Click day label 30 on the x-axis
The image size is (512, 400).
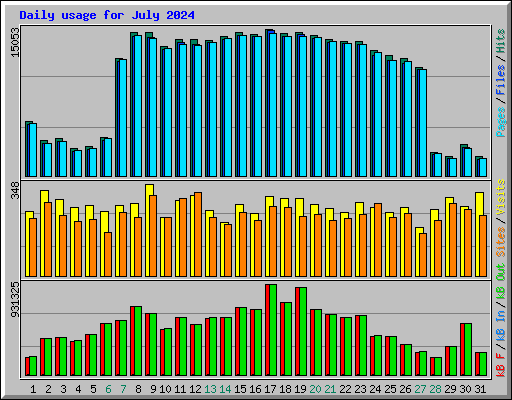point(465,389)
